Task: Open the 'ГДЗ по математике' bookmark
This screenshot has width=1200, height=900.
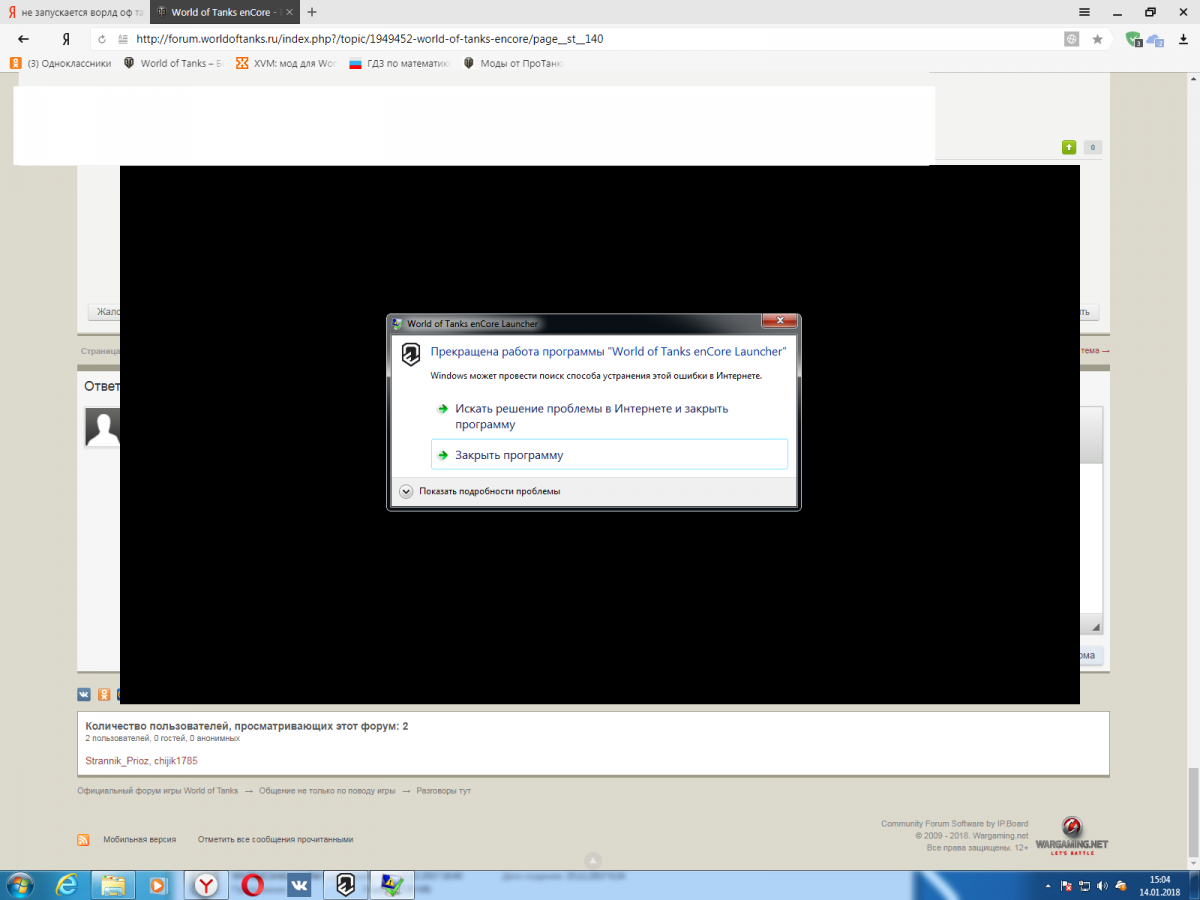Action: pos(398,63)
